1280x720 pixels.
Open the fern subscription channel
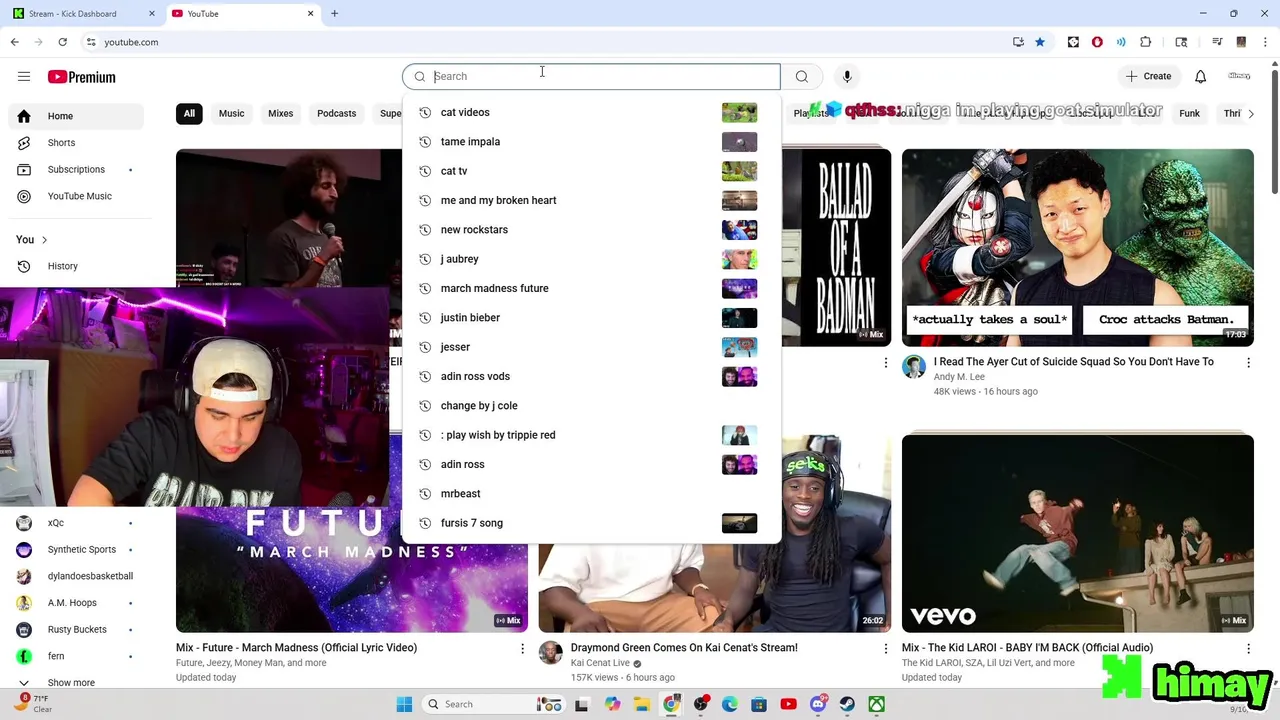click(76, 656)
